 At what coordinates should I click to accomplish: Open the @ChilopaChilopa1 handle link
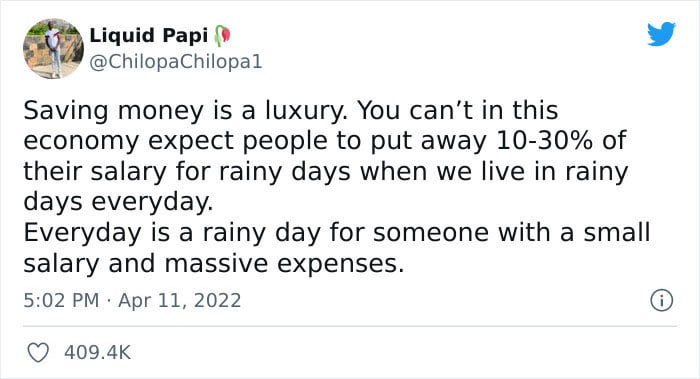coord(176,62)
